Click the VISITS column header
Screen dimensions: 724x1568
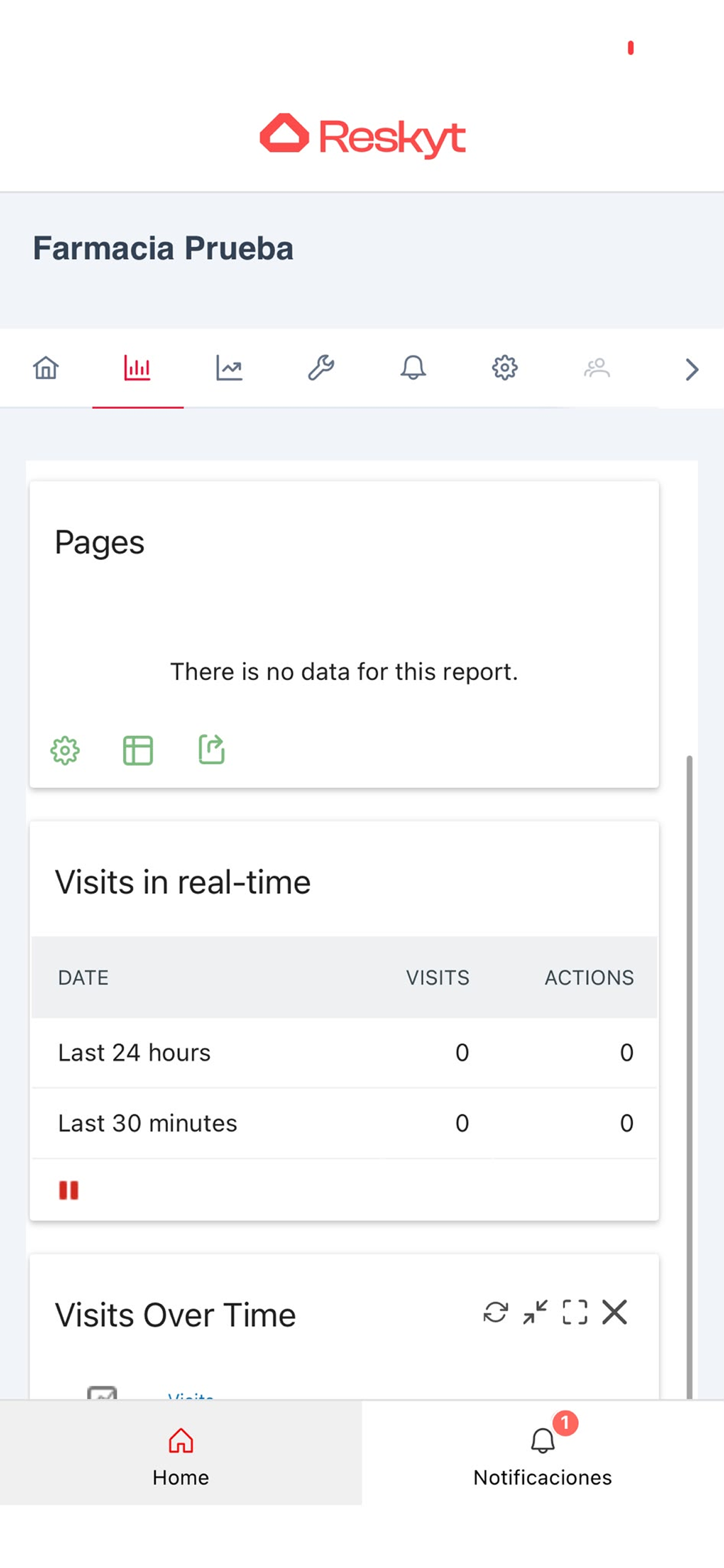(437, 978)
